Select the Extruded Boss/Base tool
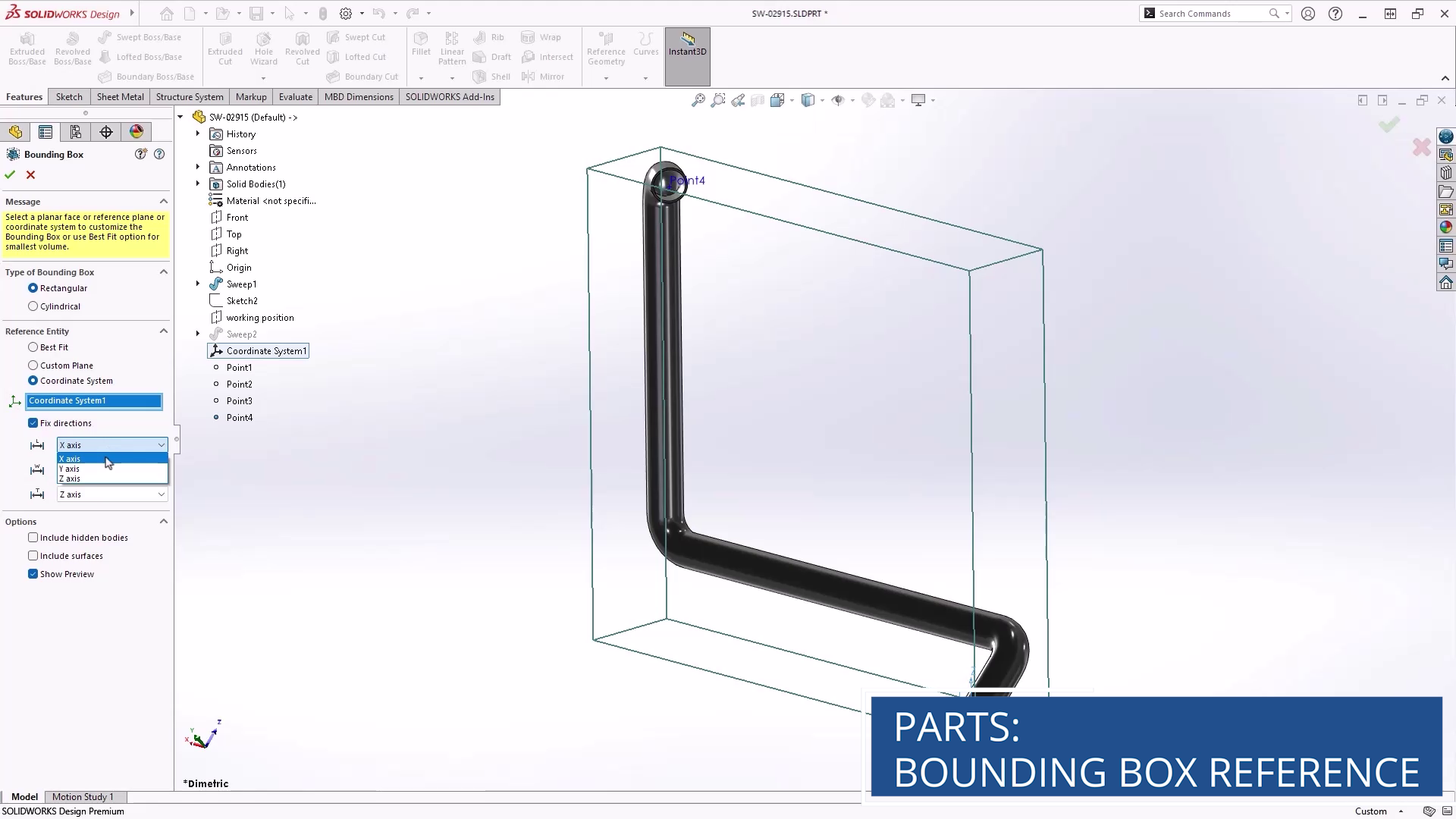Image resolution: width=1456 pixels, height=819 pixels. click(27, 49)
